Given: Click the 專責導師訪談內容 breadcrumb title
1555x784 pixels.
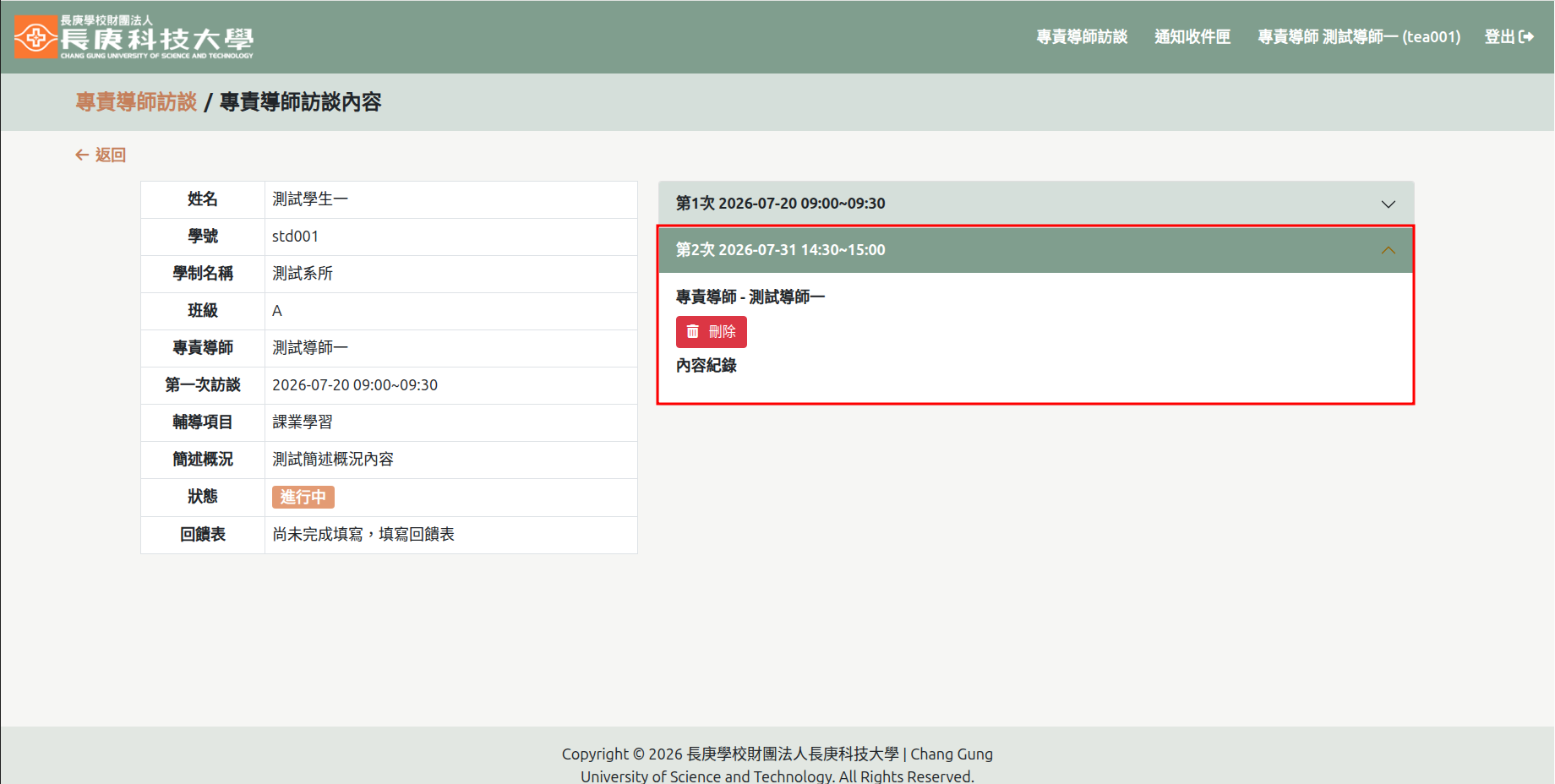Looking at the screenshot, I should pos(301,102).
